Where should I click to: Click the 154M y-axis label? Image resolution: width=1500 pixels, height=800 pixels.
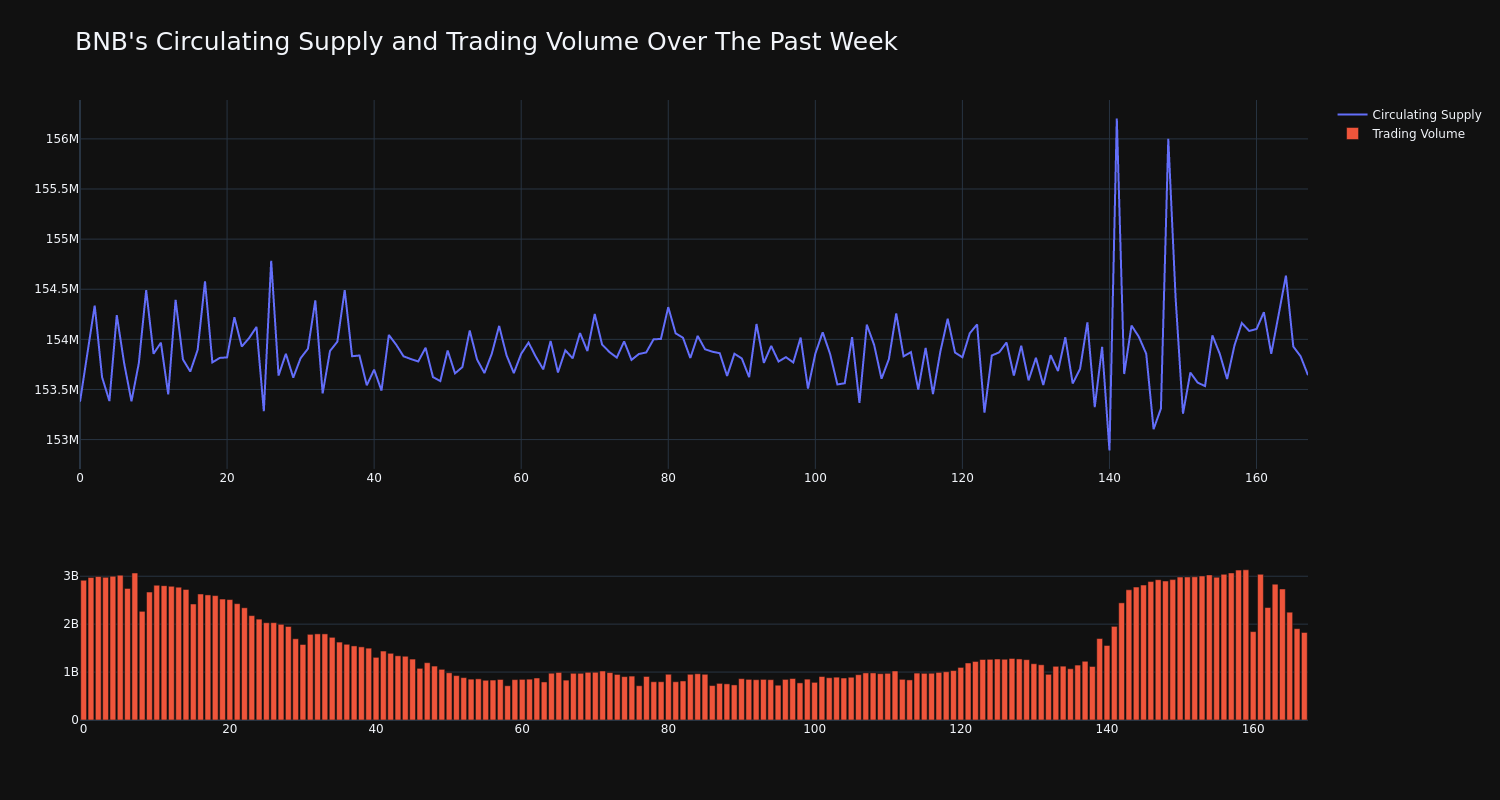coord(62,339)
